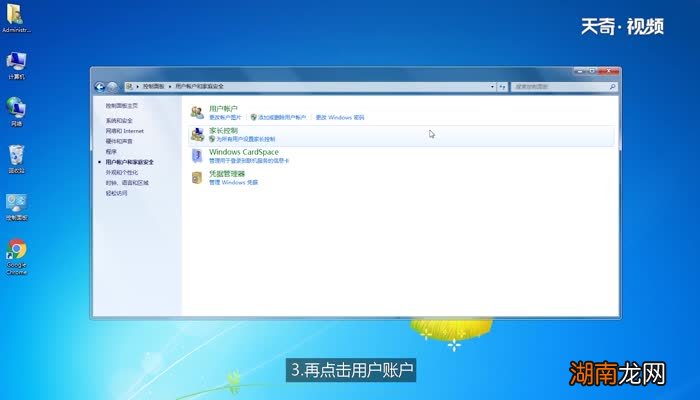Open the Google Chrome desktop shortcut

(x=17, y=257)
